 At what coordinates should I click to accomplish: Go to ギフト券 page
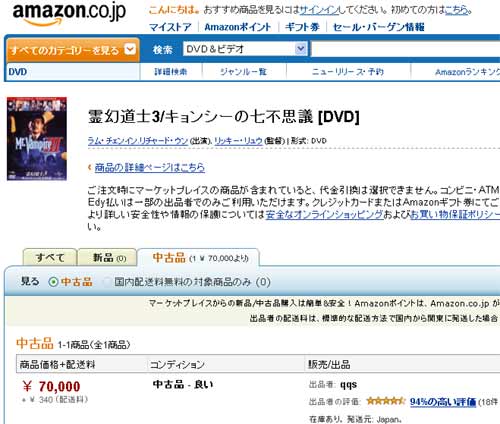(302, 27)
